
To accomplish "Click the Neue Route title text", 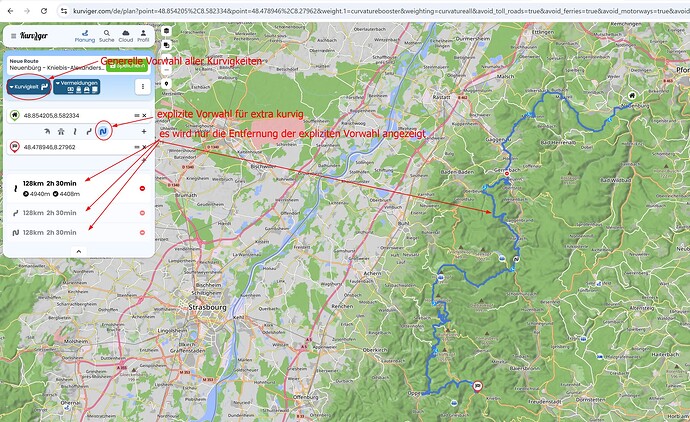I will [24, 61].
